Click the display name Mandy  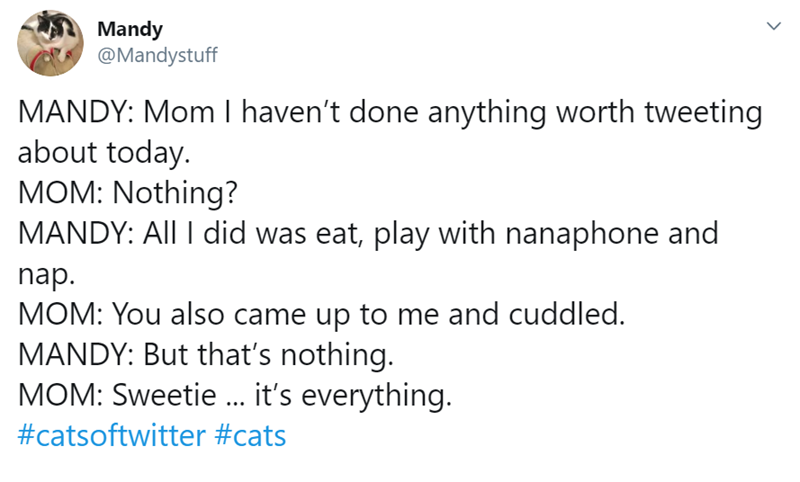124,29
